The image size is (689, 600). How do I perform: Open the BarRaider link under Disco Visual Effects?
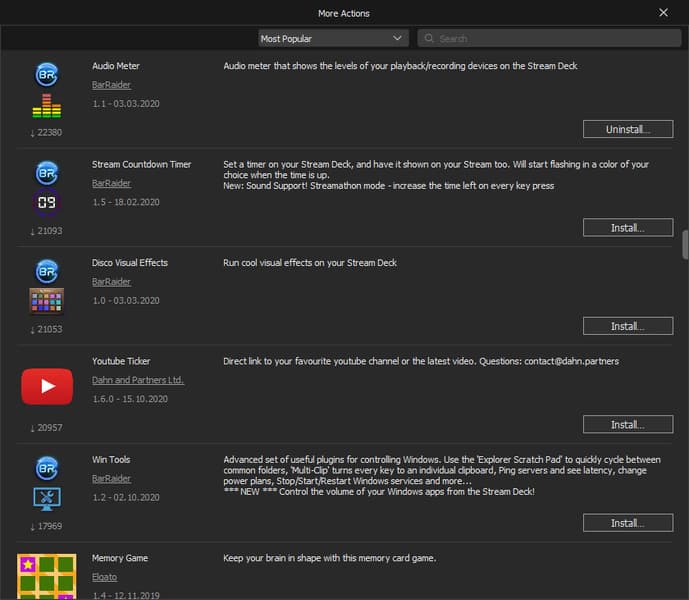tap(111, 282)
